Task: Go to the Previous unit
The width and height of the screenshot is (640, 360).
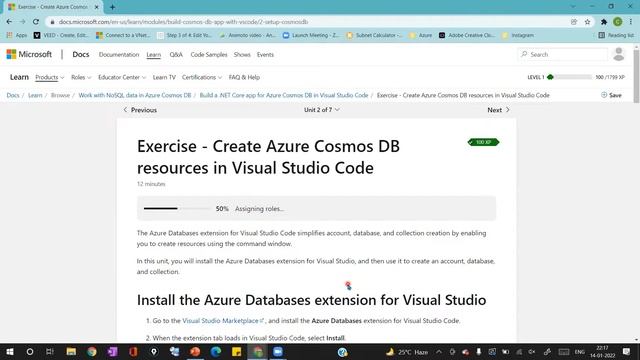Action: pyautogui.click(x=140, y=110)
